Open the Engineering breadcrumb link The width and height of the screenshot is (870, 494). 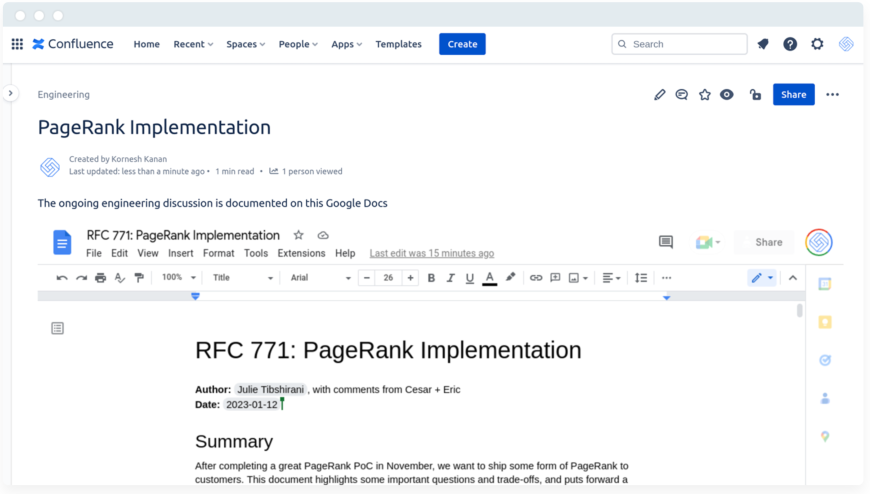[x=64, y=95]
